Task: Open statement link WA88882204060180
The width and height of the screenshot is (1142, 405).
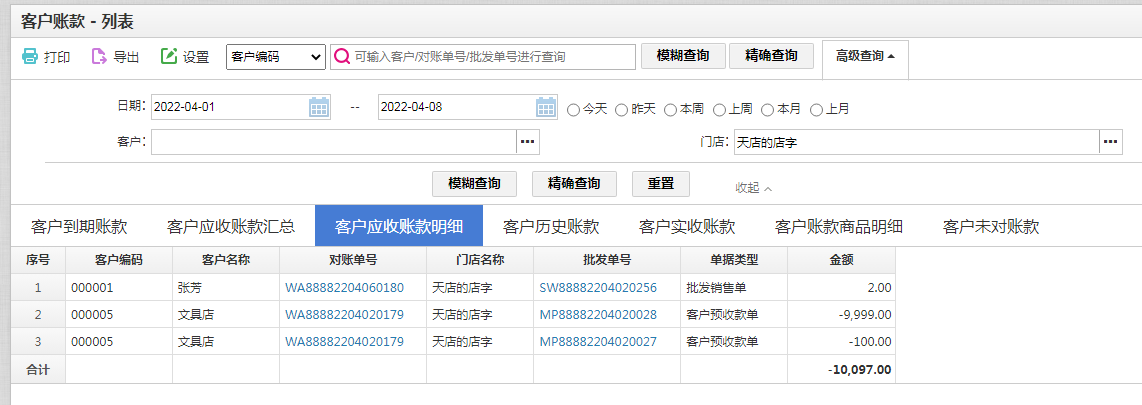Action: click(344, 288)
